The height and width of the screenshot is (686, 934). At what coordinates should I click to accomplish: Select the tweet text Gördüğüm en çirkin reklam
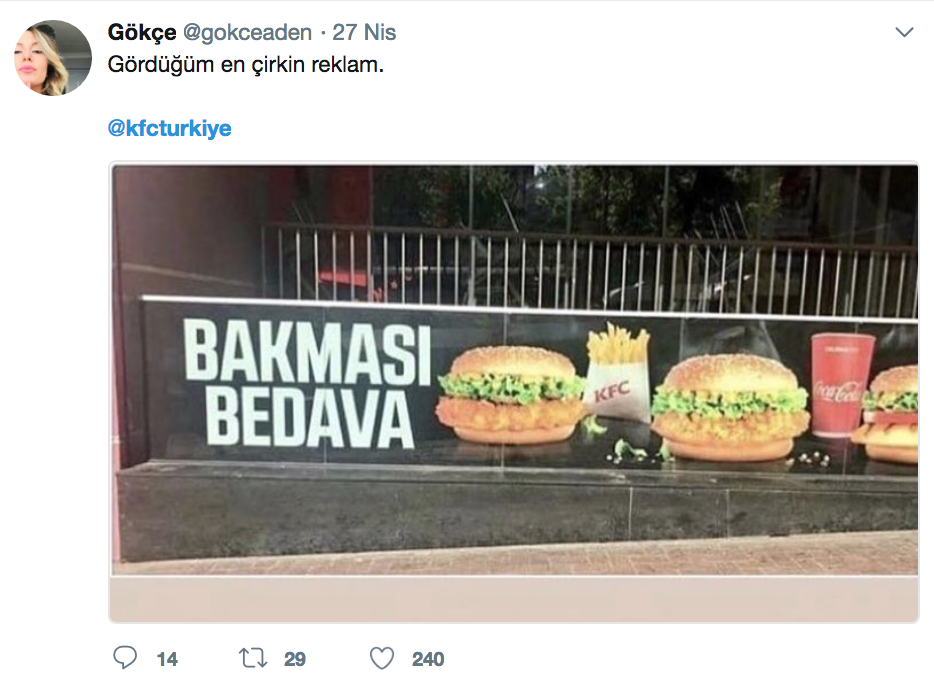[x=245, y=64]
